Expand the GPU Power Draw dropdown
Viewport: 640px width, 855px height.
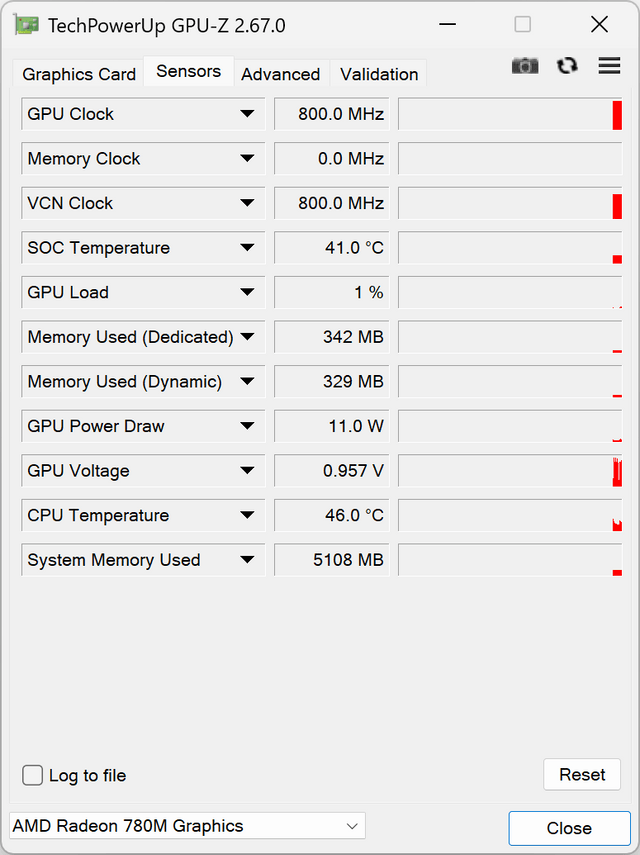click(247, 426)
